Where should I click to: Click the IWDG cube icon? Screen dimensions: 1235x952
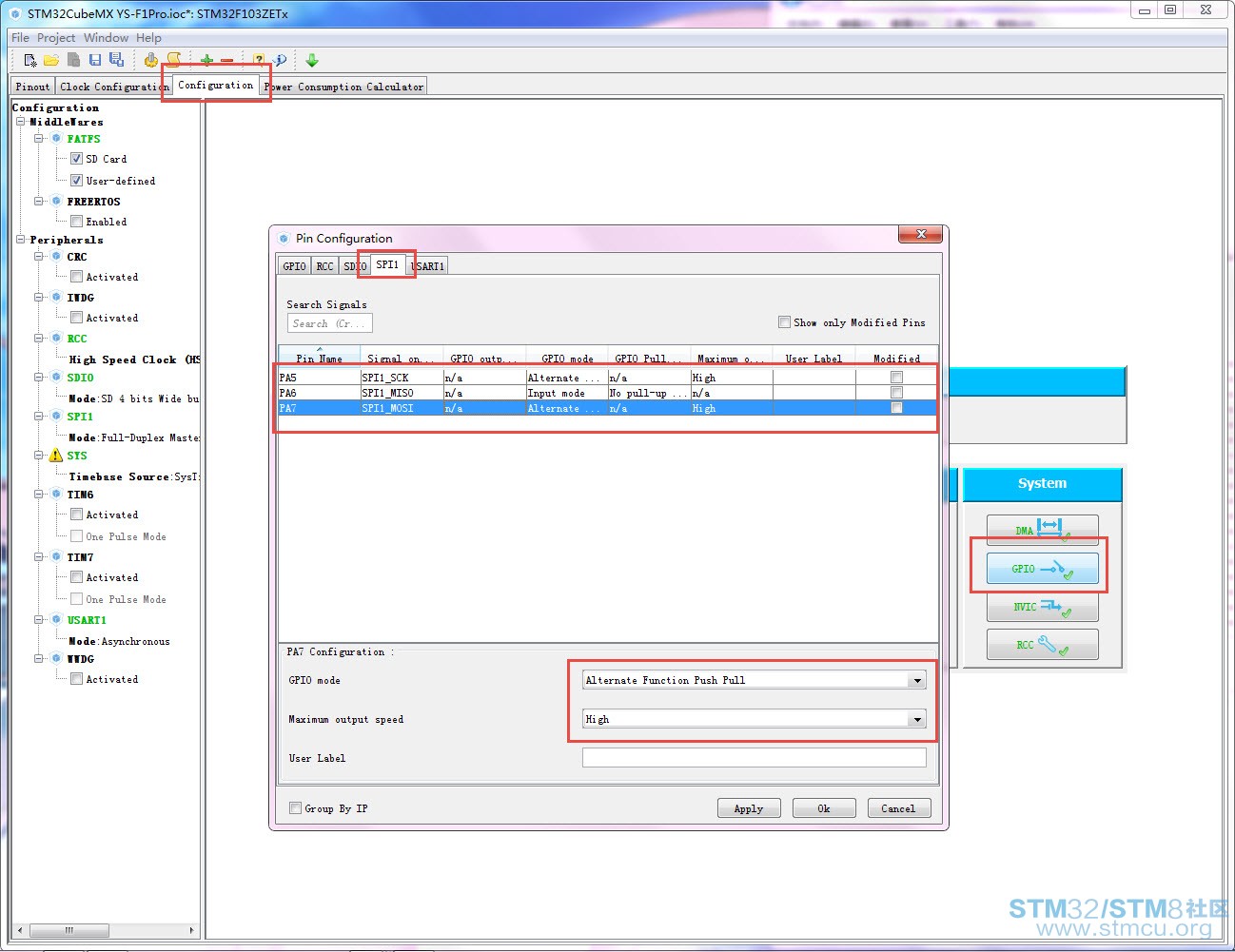56,298
